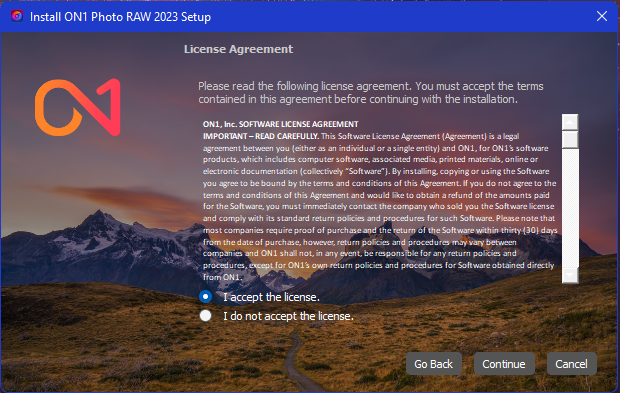Click "License Agreement" heading text

click(x=238, y=49)
